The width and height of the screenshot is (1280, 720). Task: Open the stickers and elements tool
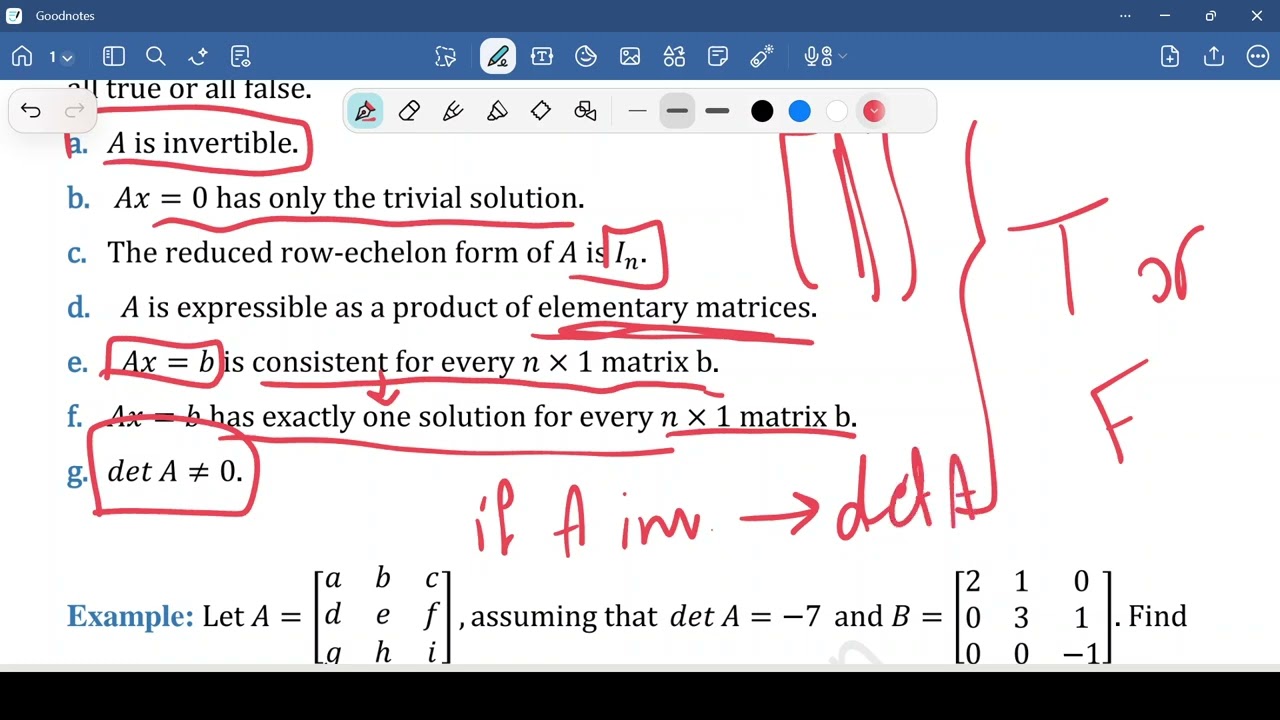coord(586,57)
